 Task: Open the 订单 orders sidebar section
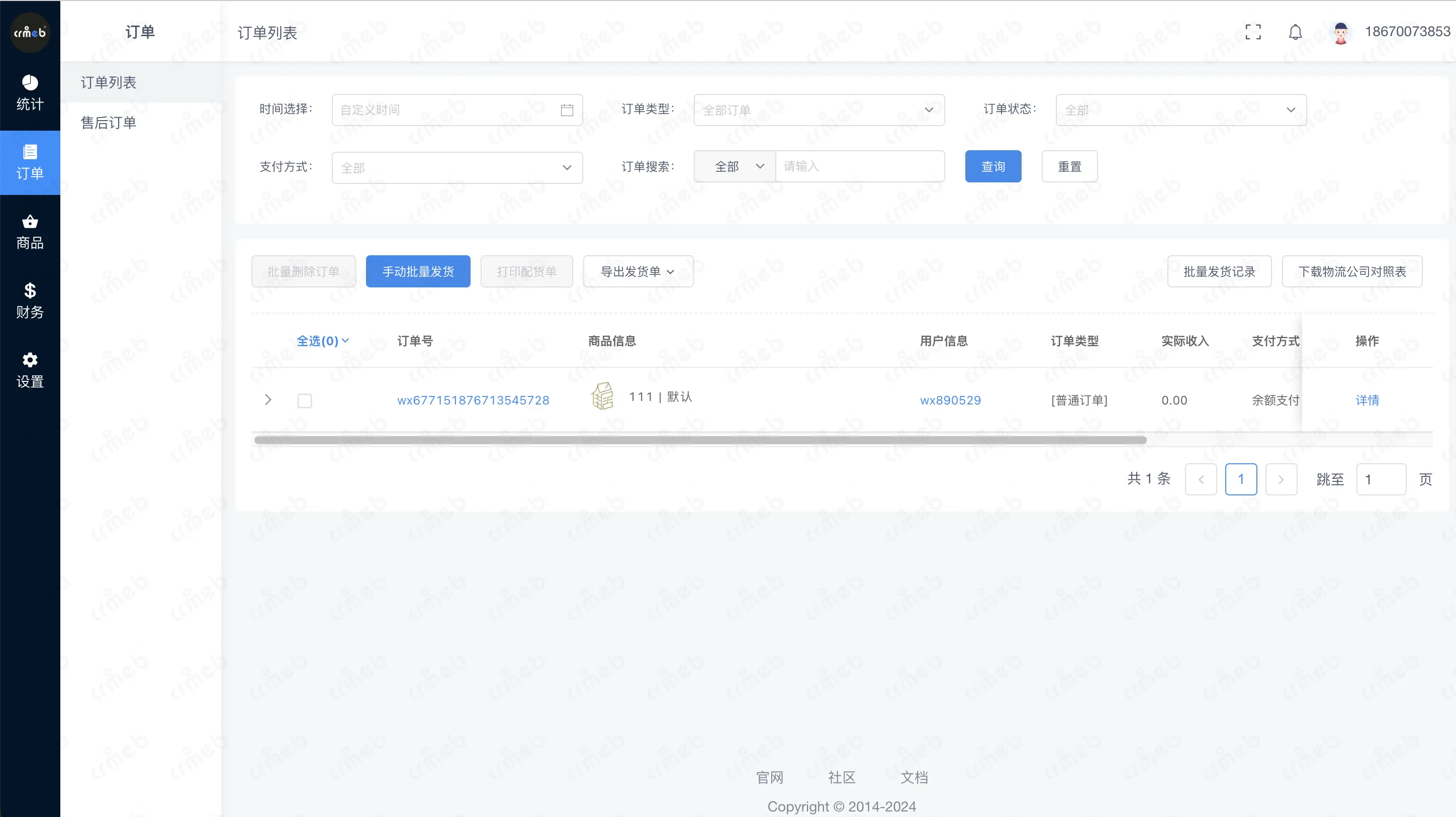click(x=30, y=163)
